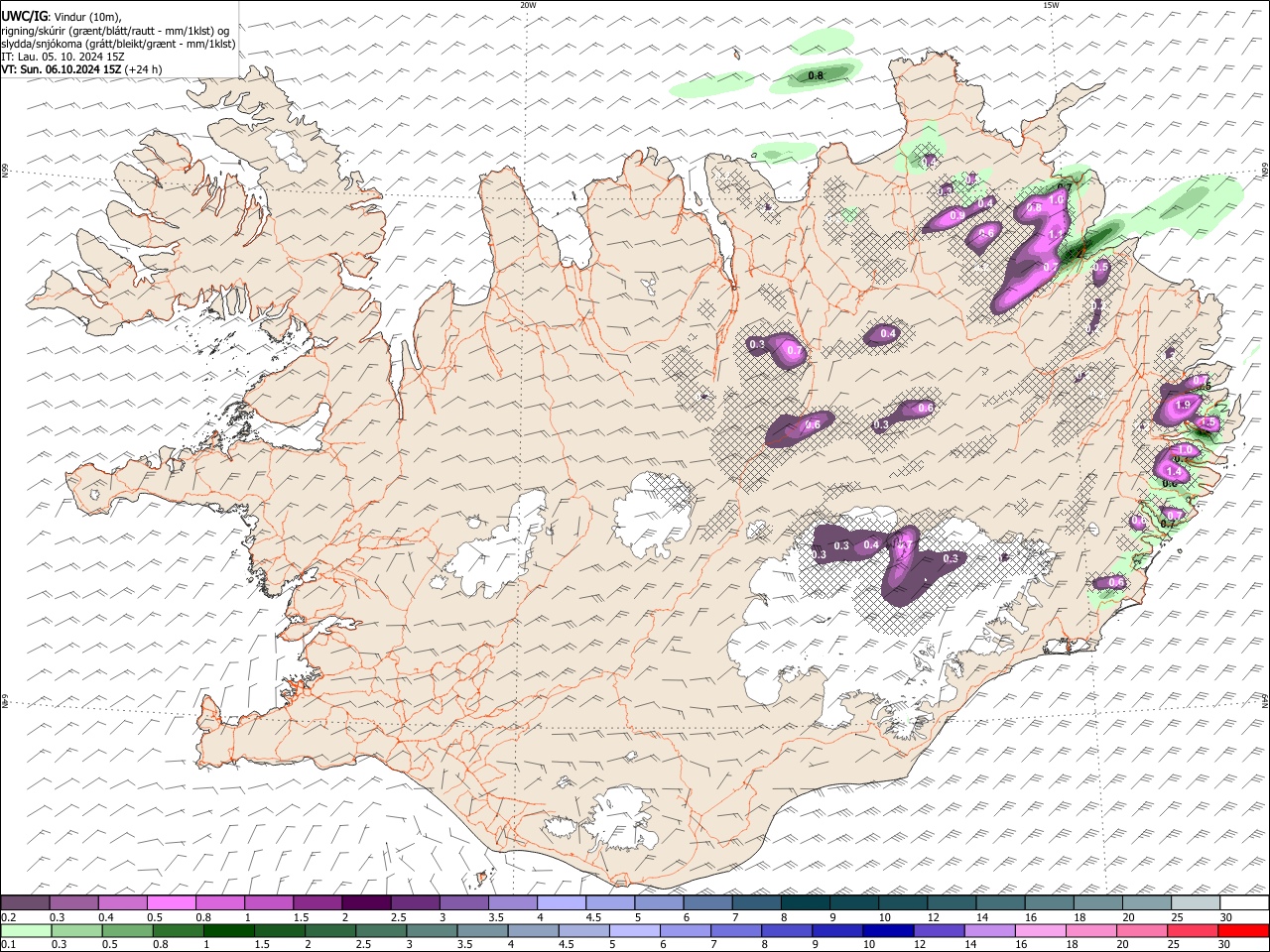Click the bottom legend row swatch labeled 0.1
Image resolution: width=1270 pixels, height=952 pixels.
pos(26,931)
